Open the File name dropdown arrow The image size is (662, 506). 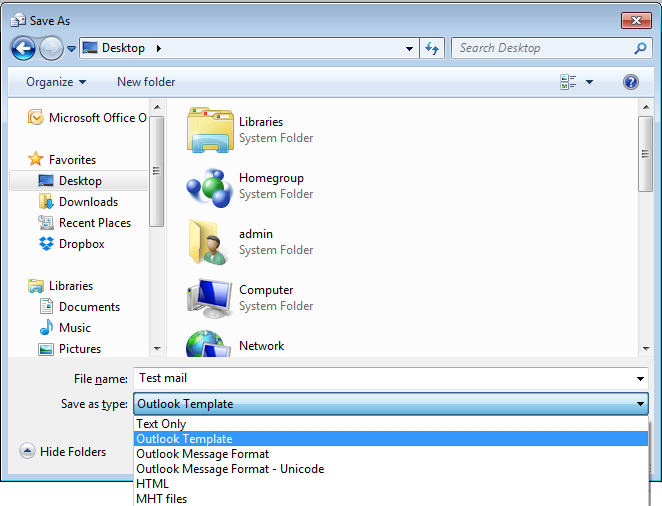[x=640, y=379]
